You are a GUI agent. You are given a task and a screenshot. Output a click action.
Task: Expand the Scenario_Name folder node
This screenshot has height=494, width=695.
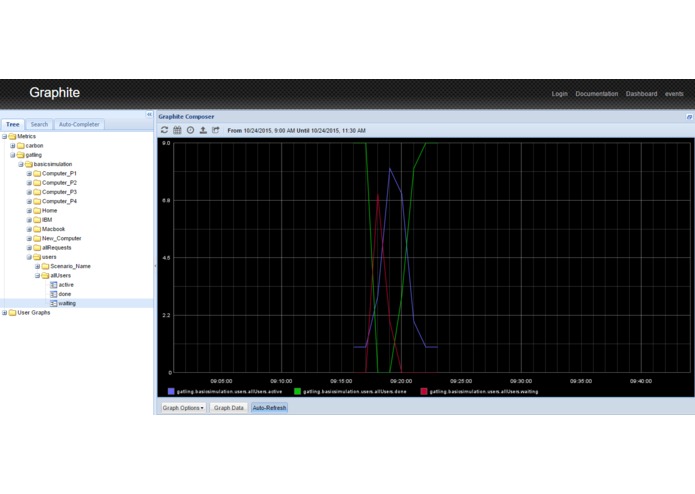(38, 266)
